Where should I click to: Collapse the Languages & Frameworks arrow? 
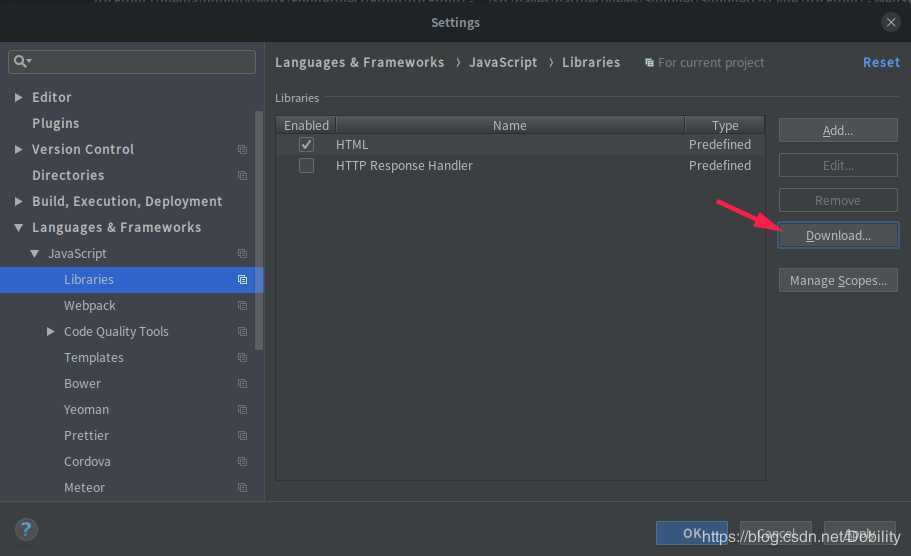[18, 227]
